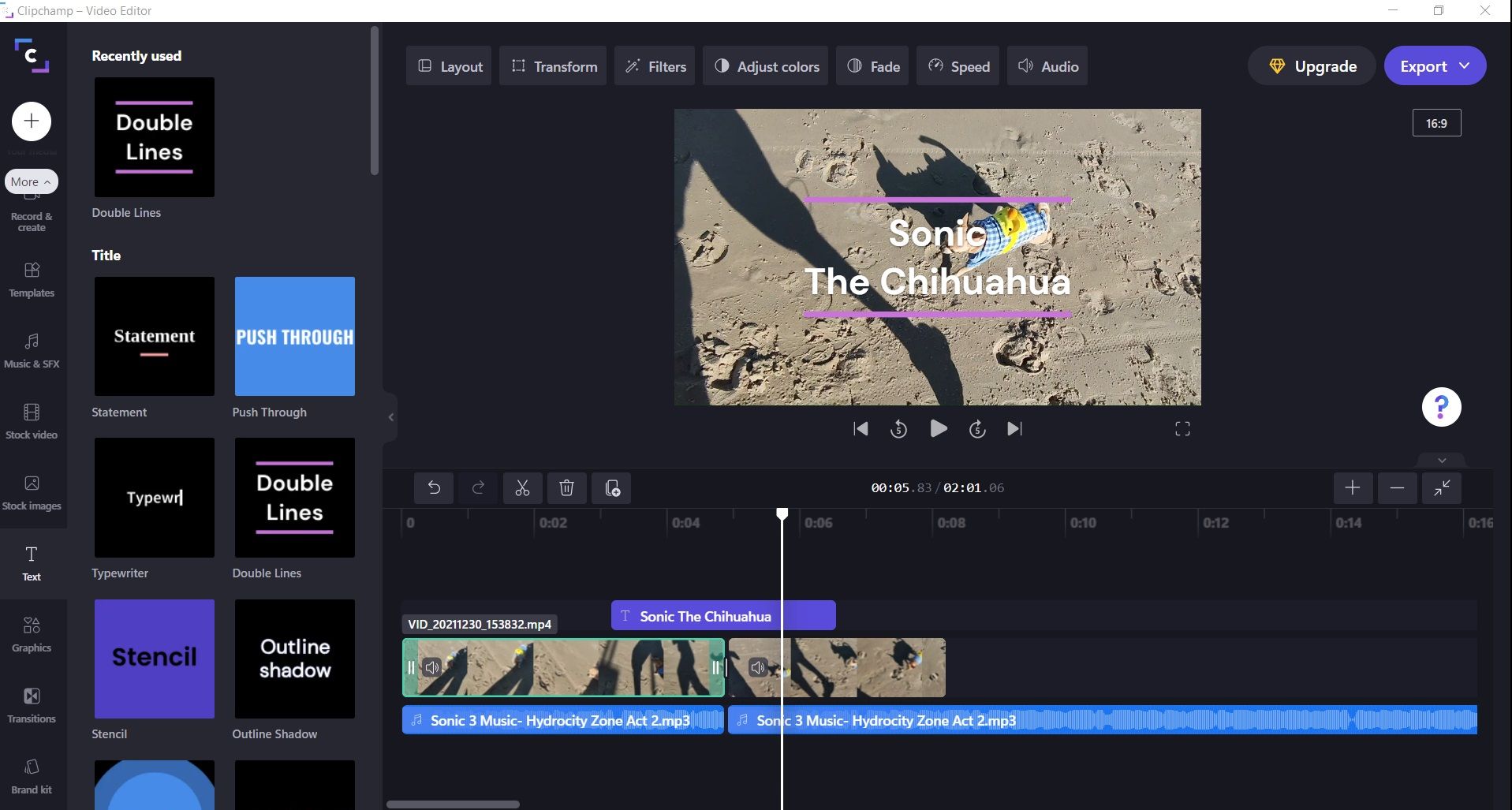Image resolution: width=1512 pixels, height=810 pixels.
Task: Duplicate the selected clip
Action: pos(612,487)
